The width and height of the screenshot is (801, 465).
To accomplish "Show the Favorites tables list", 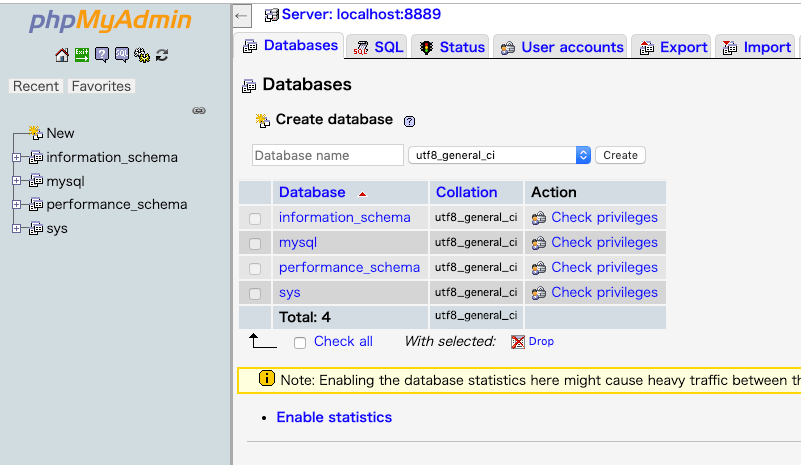I will click(x=101, y=86).
